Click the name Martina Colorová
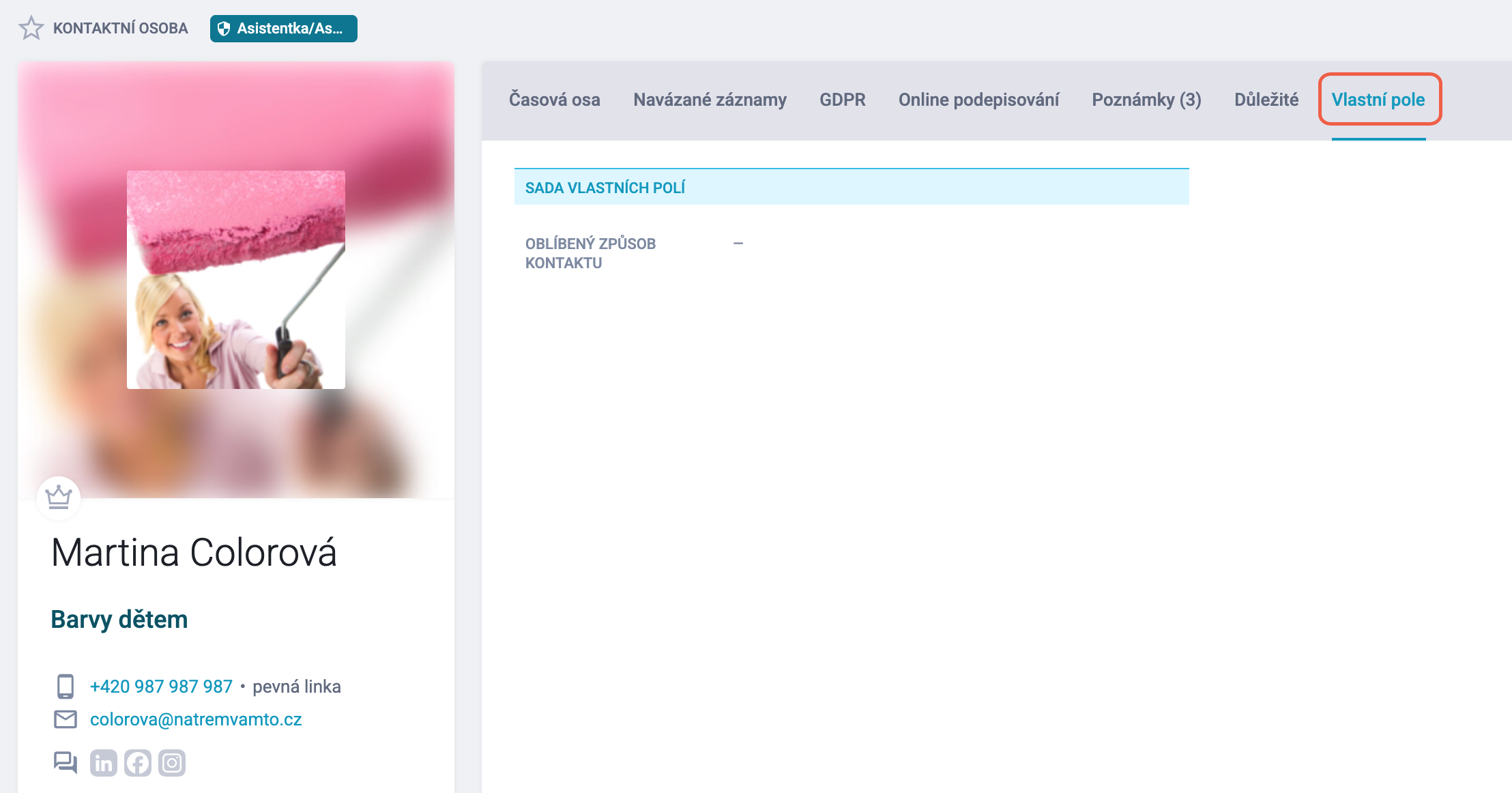 (194, 552)
